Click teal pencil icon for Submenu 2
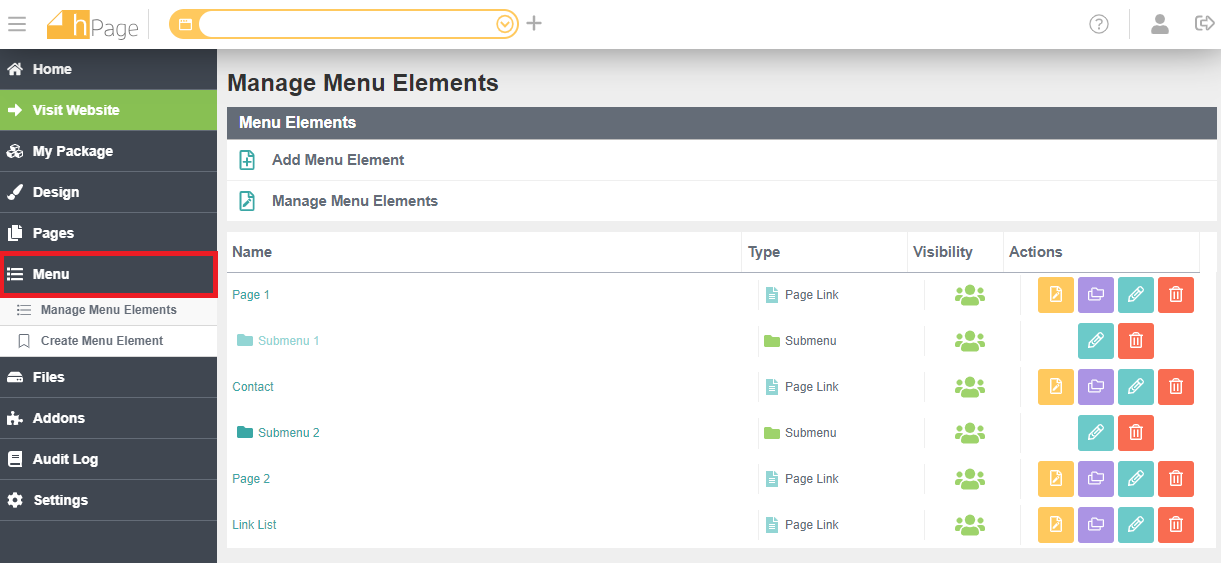This screenshot has width=1221, height=563. (x=1096, y=433)
